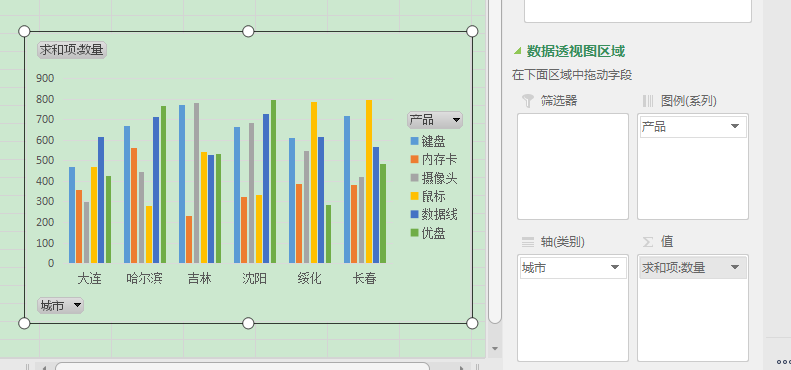Click the 优盘 legend label
Image resolution: width=791 pixels, height=370 pixels.
coord(433,233)
